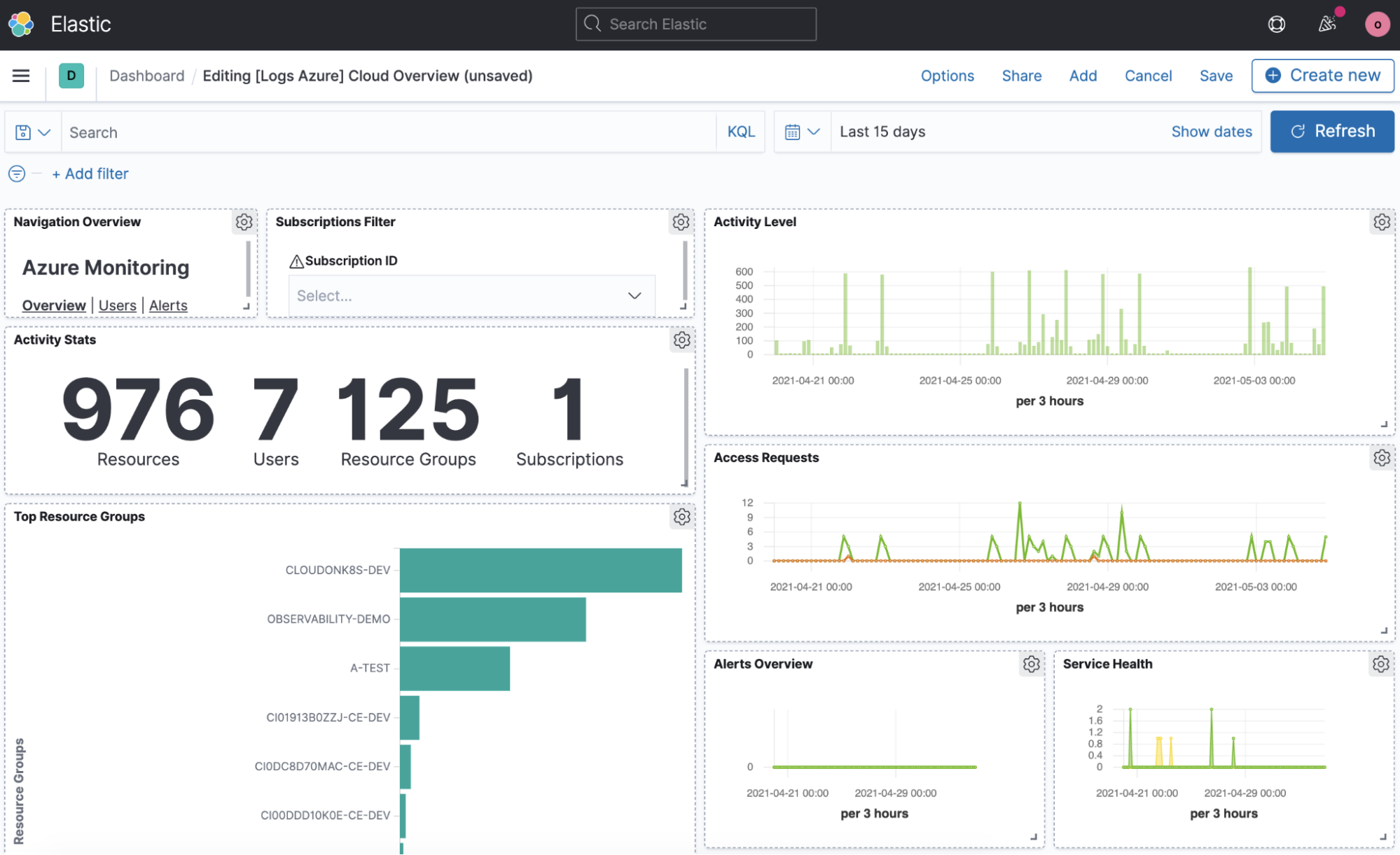Click the Top Resource Groups panel title

coord(79,517)
